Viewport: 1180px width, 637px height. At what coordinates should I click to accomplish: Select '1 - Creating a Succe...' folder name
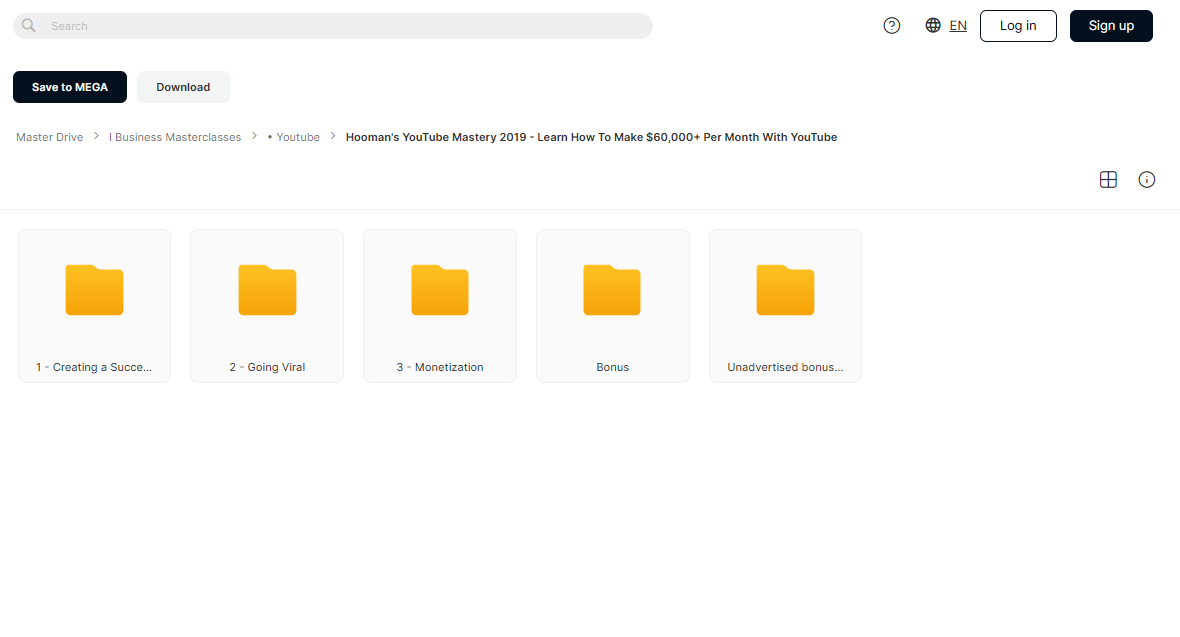[94, 367]
